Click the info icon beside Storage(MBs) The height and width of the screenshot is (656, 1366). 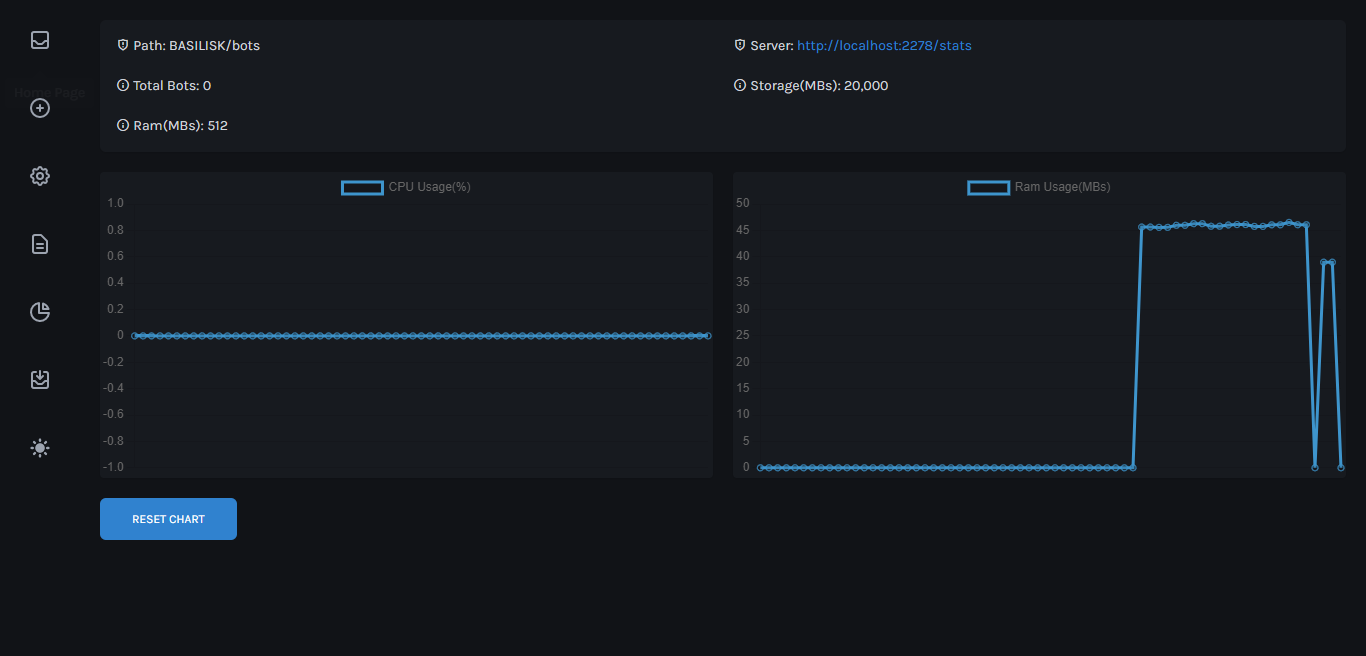739,85
